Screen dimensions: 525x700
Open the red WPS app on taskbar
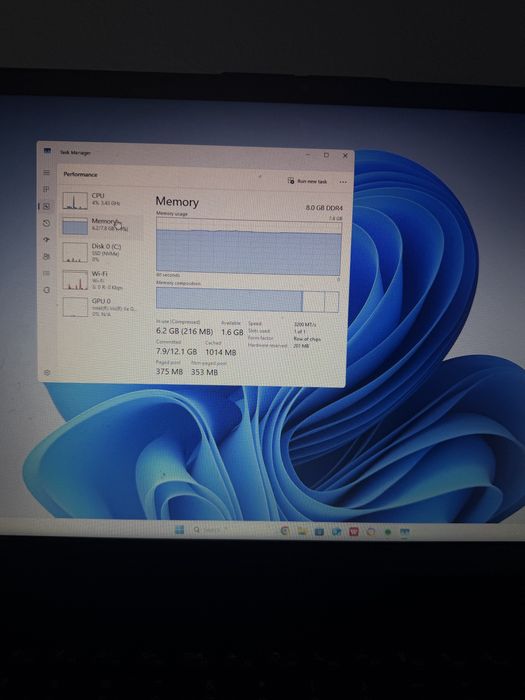tap(354, 532)
